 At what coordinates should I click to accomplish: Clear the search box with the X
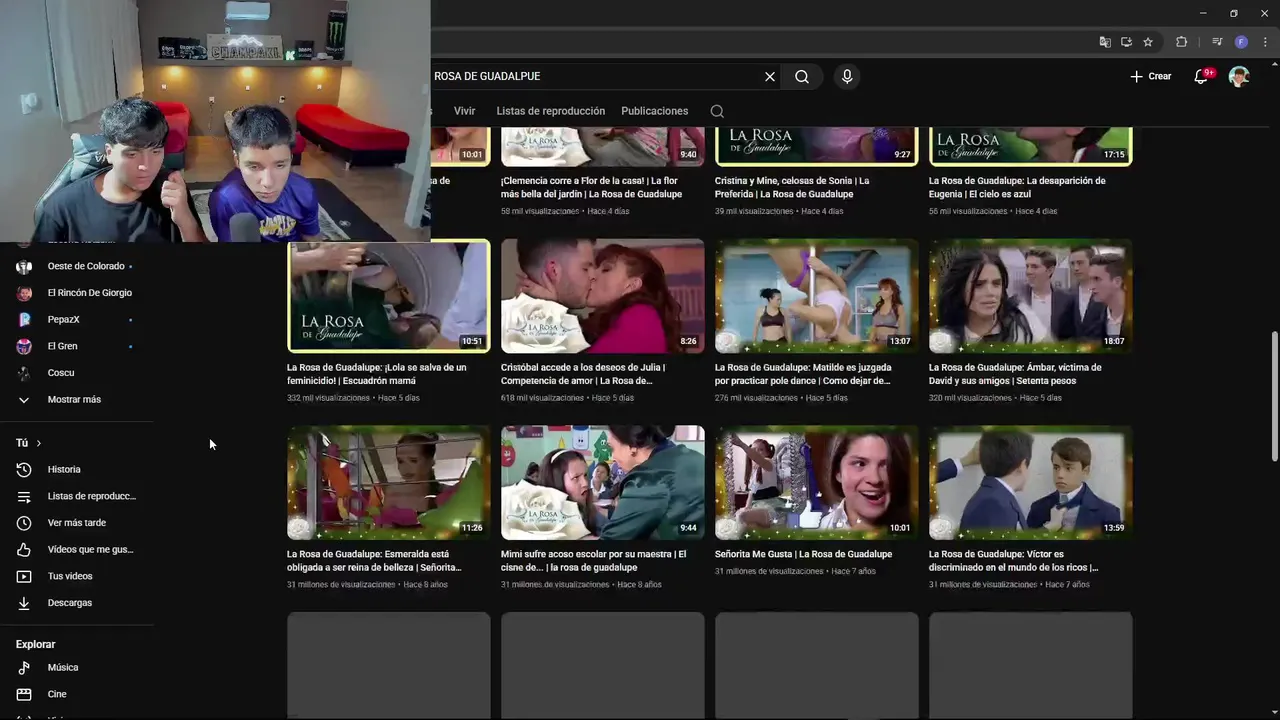pos(770,76)
